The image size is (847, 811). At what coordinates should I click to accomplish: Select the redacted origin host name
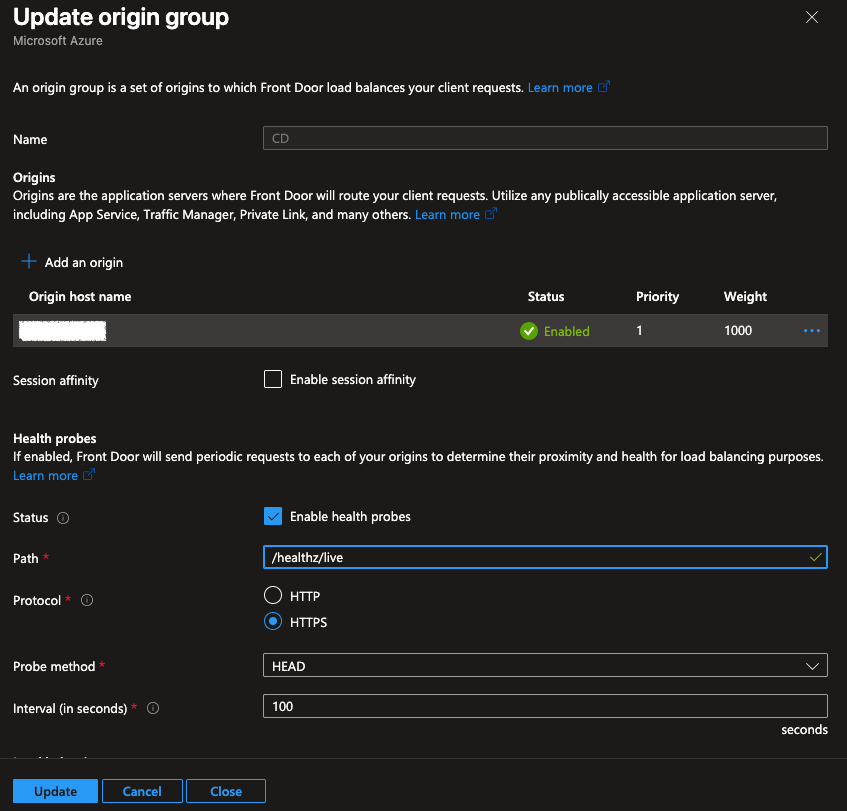pos(63,331)
